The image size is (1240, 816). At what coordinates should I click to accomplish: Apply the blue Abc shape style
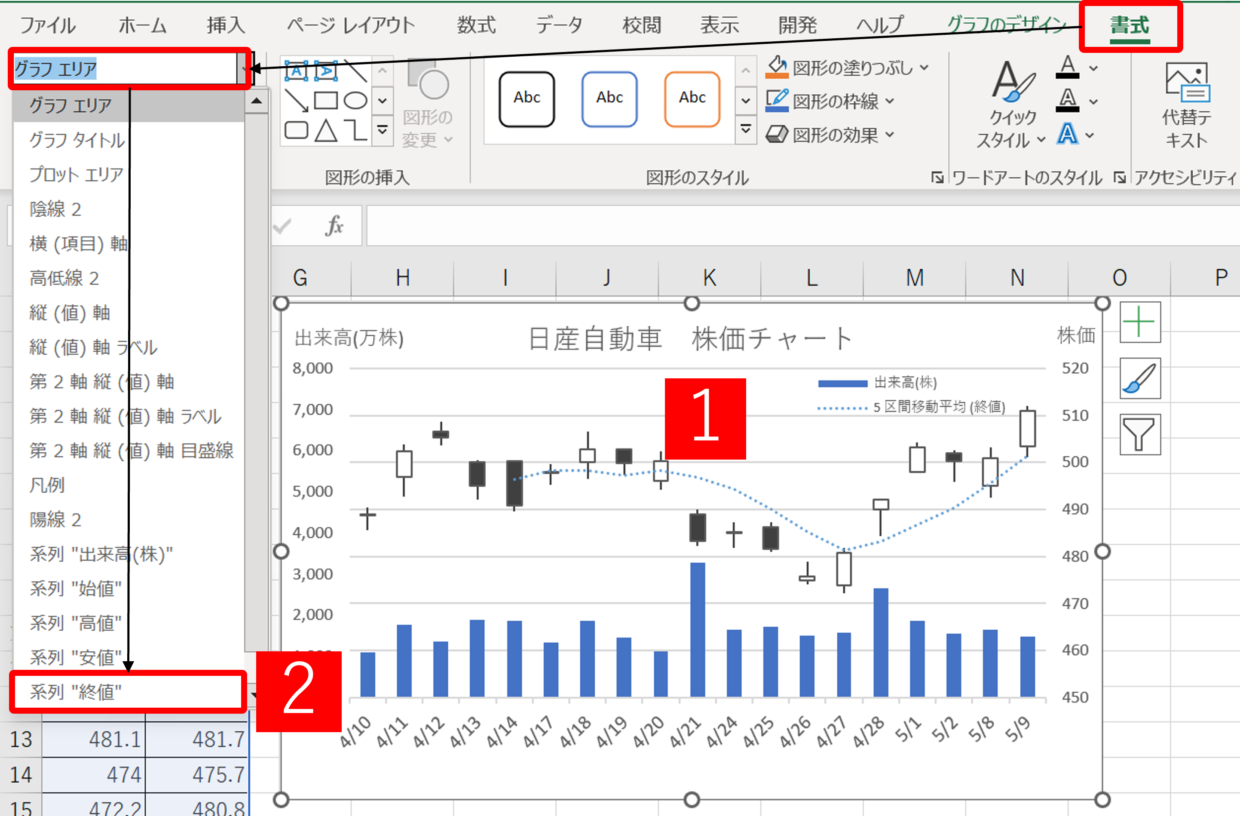pyautogui.click(x=609, y=99)
